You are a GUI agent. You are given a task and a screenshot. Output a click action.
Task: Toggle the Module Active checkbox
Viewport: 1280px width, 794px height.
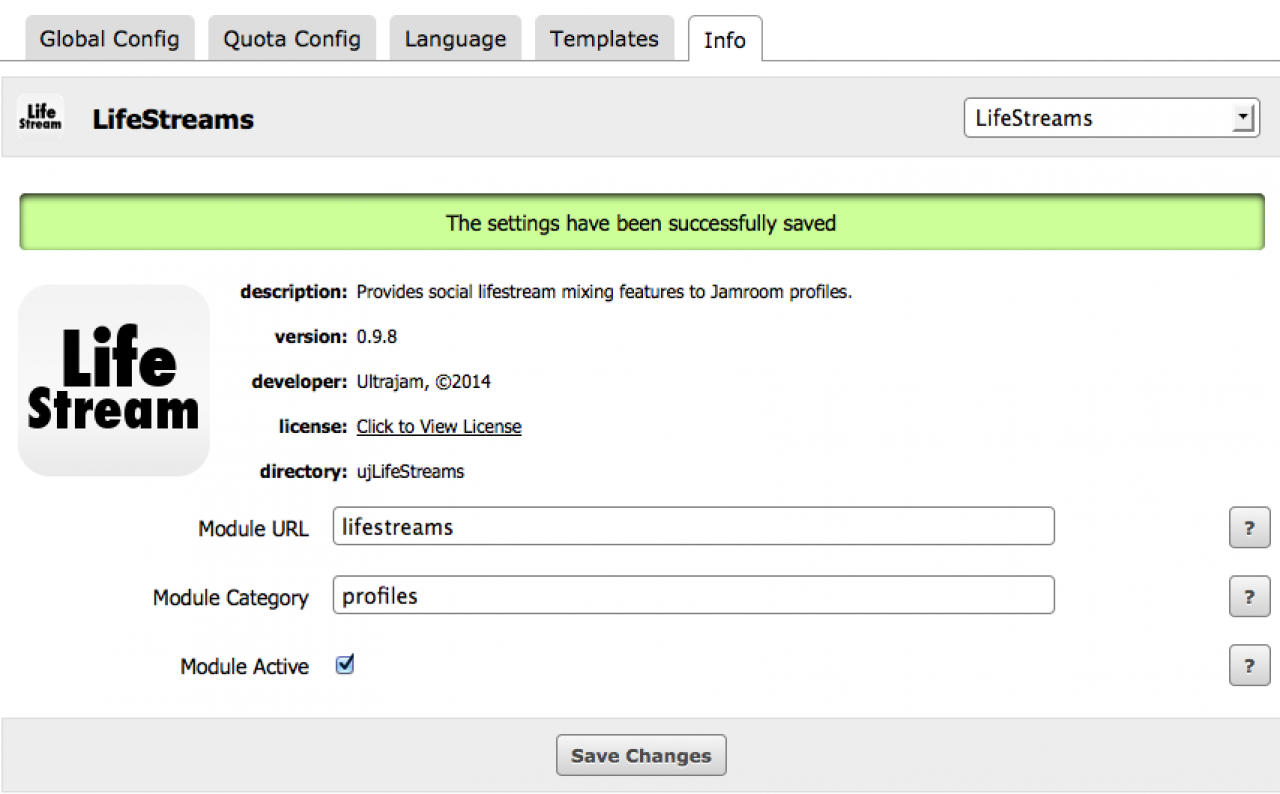(x=345, y=665)
